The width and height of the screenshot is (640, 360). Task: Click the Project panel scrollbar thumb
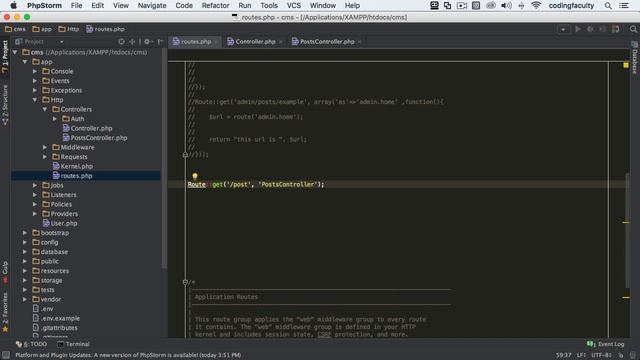point(164,158)
